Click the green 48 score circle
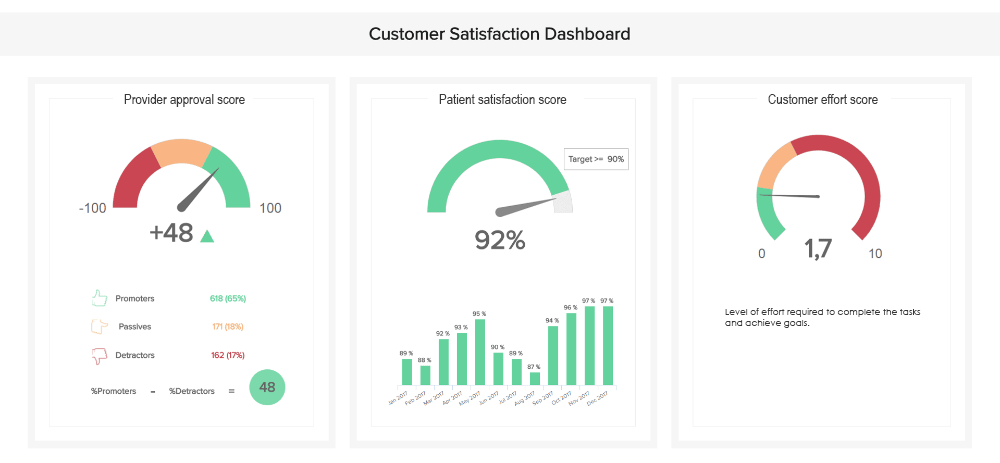This screenshot has width=1000, height=463. point(267,387)
